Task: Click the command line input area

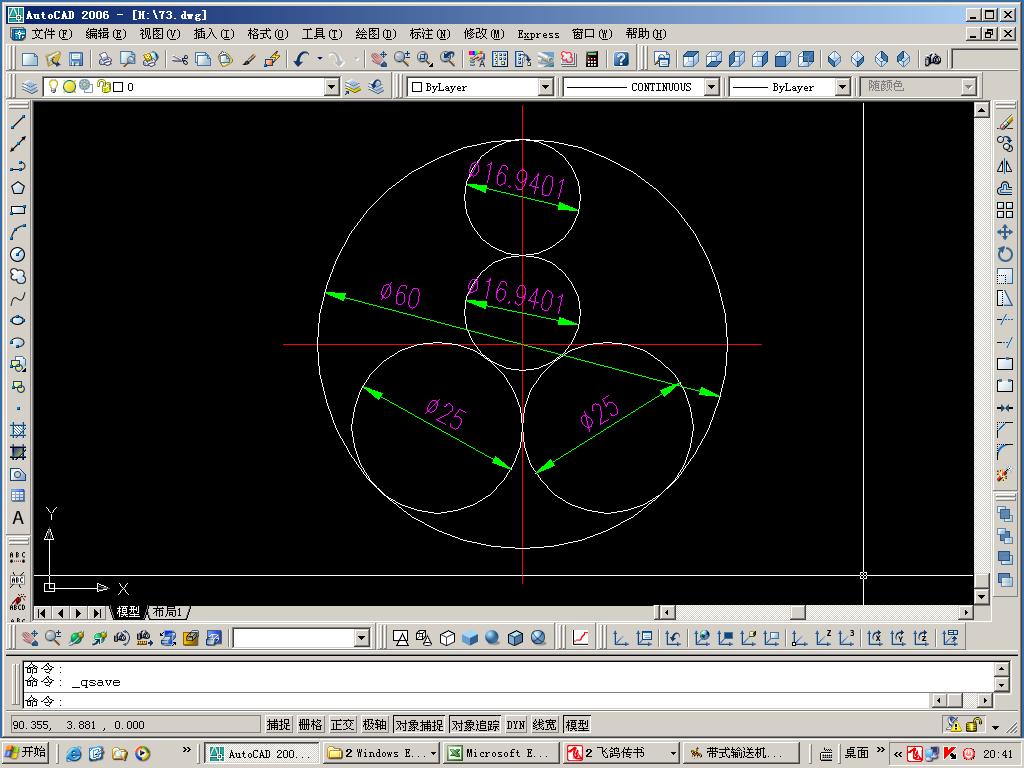Action: [x=477, y=702]
